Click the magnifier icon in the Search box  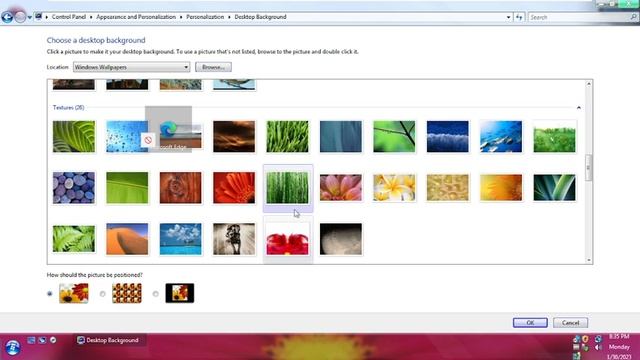[x=633, y=17]
